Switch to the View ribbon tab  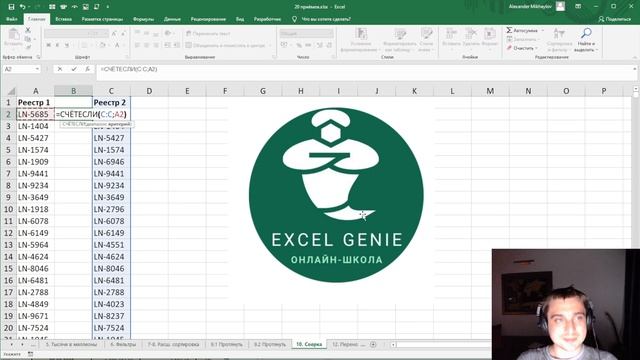coord(240,19)
